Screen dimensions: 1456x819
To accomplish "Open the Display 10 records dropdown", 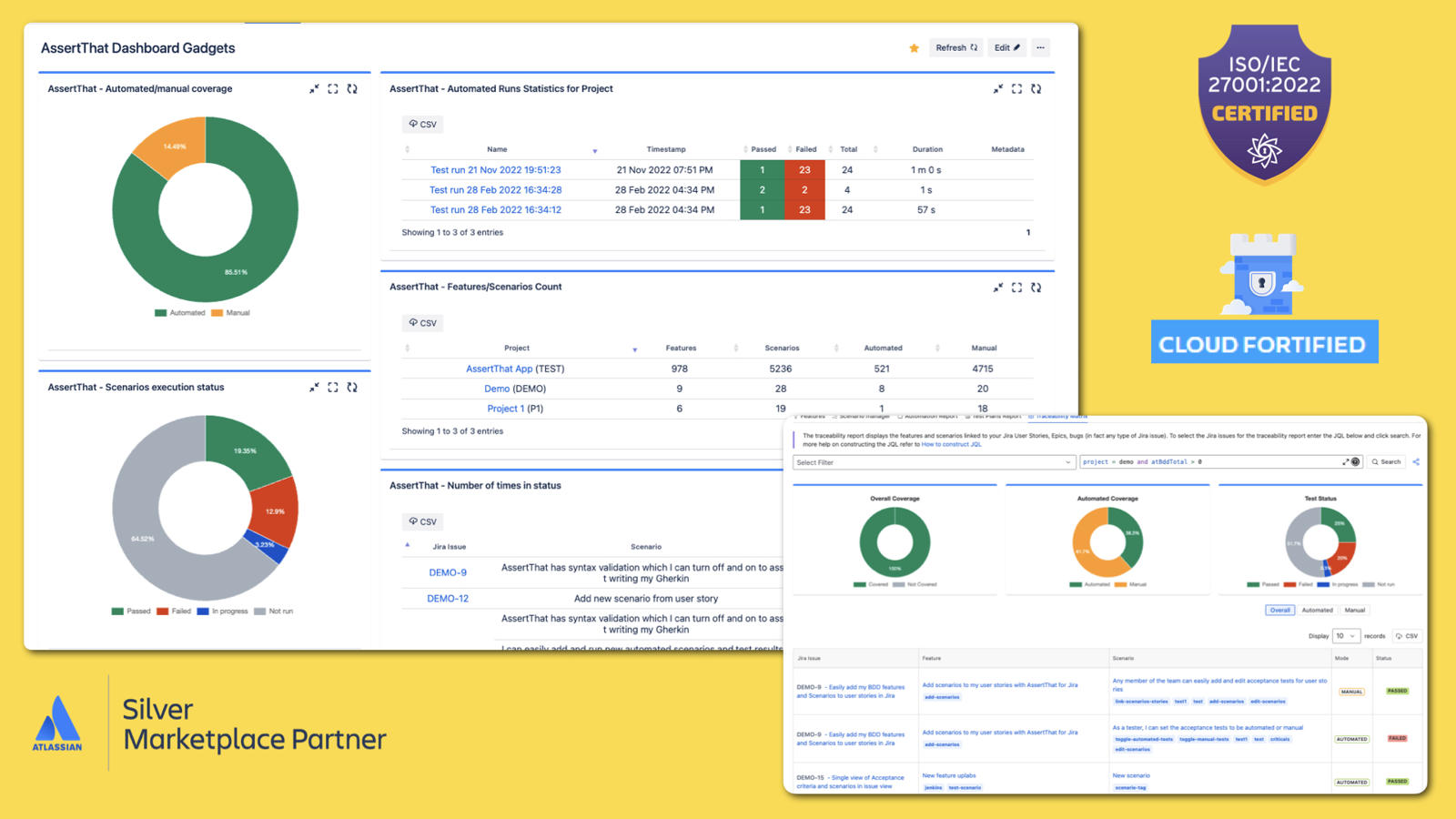I will [x=1346, y=636].
